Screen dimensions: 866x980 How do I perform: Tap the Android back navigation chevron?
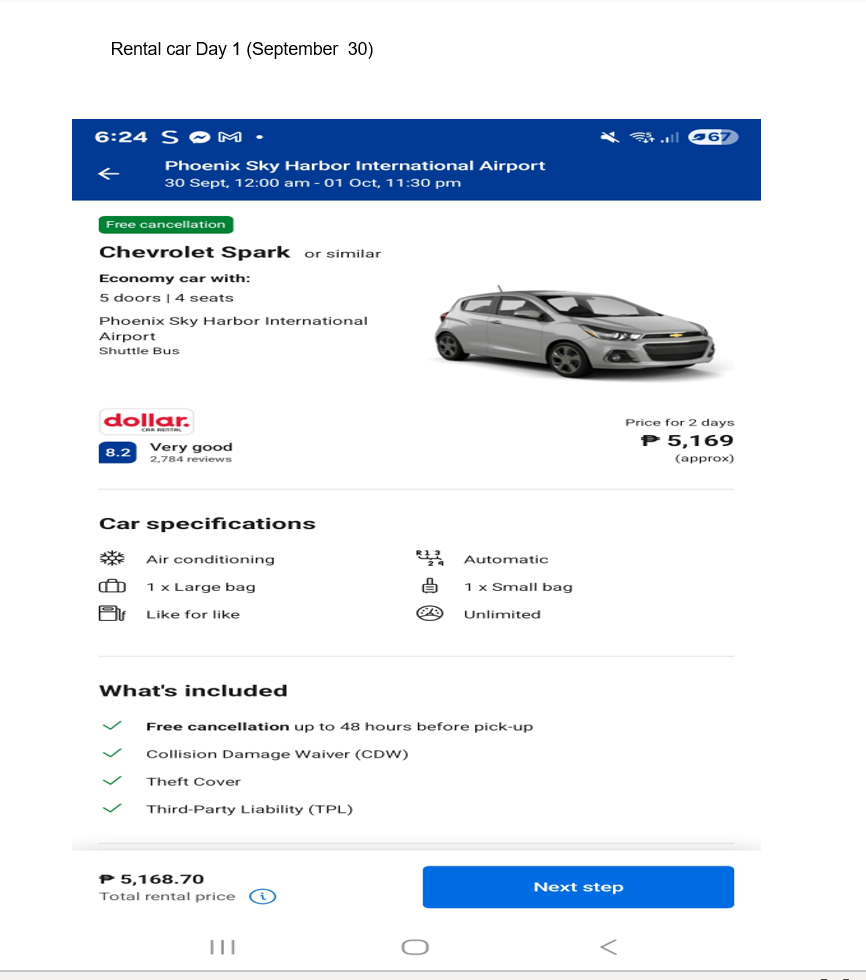(x=607, y=946)
